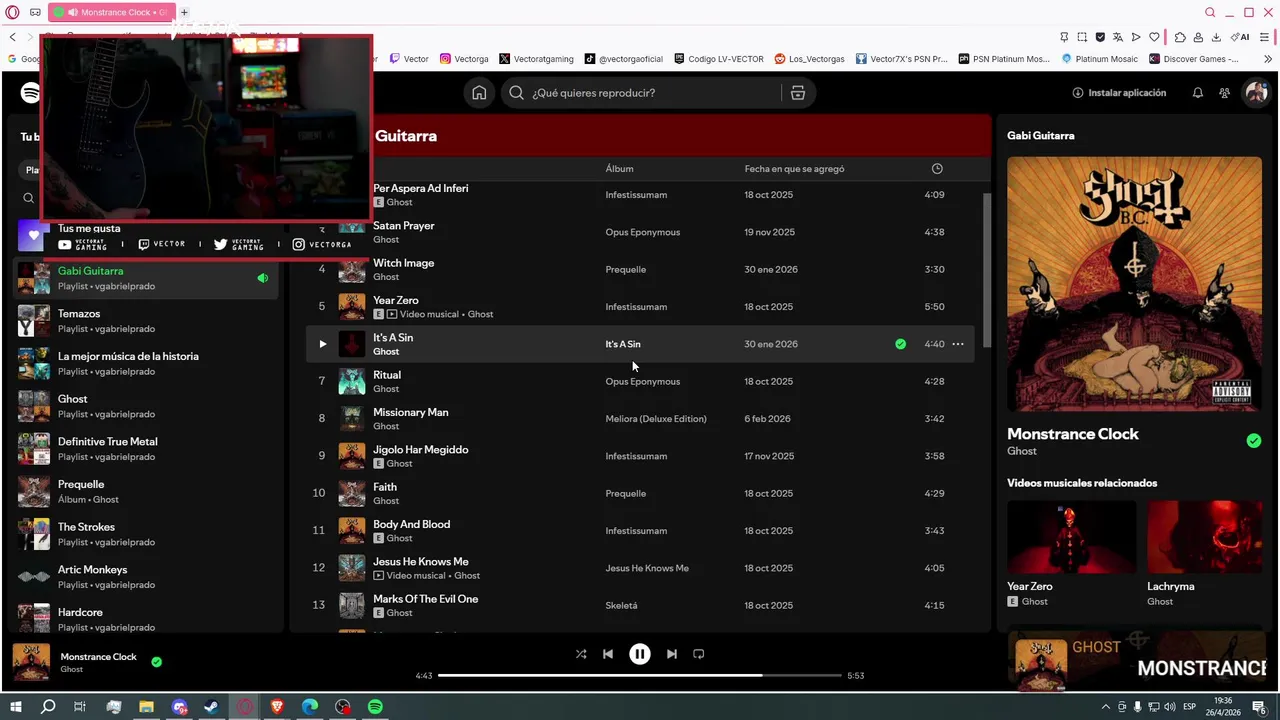Sort by Fecha en que se agregó column
The width and height of the screenshot is (1280, 720).
click(794, 169)
